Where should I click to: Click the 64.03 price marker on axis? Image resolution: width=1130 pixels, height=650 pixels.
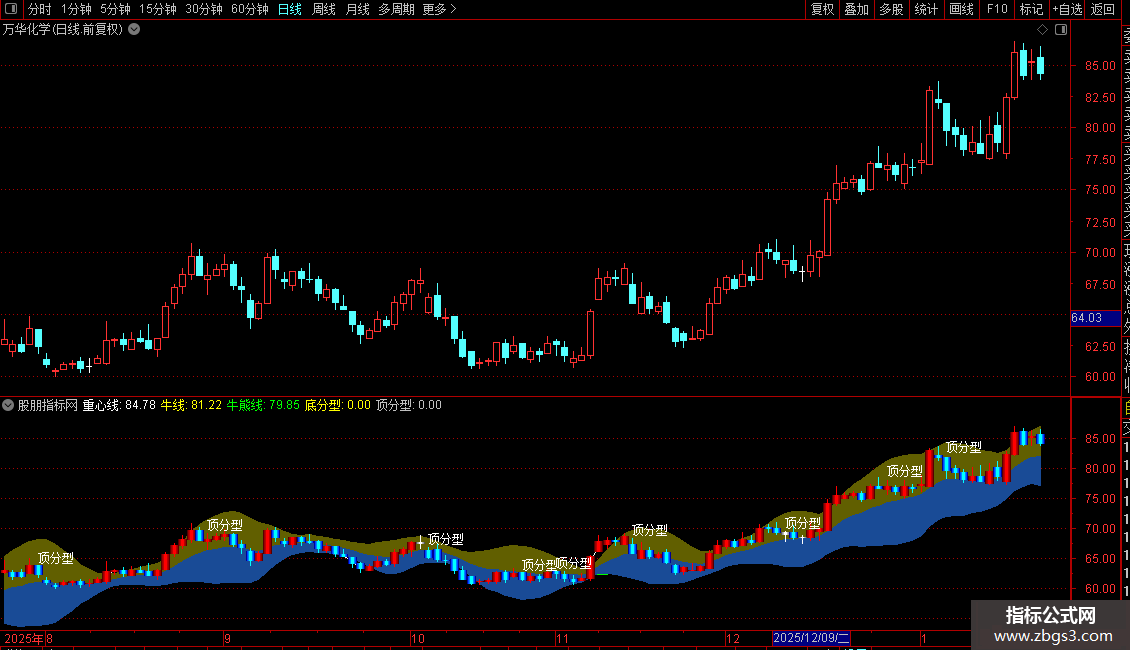[x=1095, y=318]
